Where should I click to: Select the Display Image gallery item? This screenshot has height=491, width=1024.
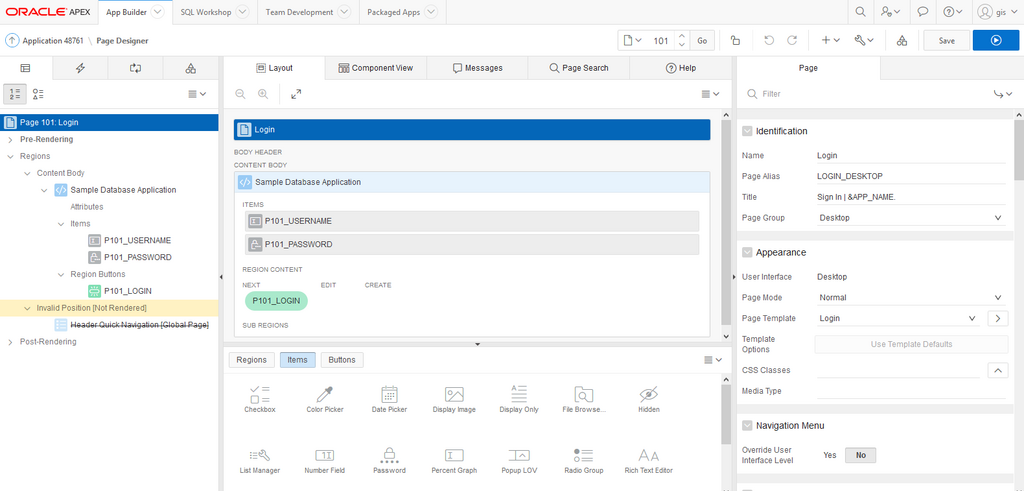tap(454, 399)
